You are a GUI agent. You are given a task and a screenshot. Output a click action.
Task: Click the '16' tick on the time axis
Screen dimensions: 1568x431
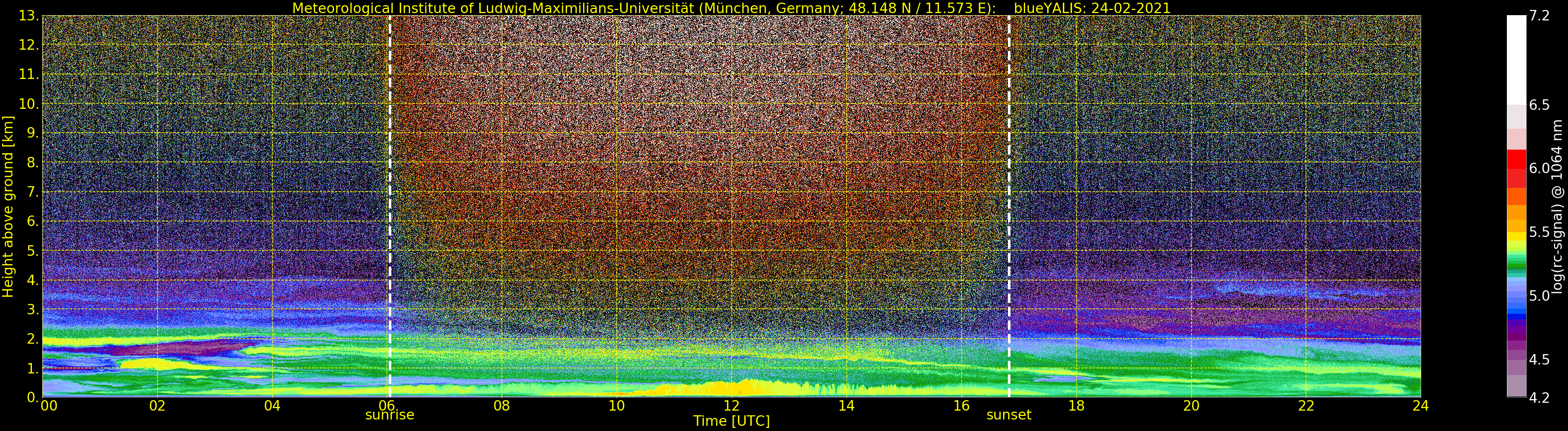[x=961, y=406]
